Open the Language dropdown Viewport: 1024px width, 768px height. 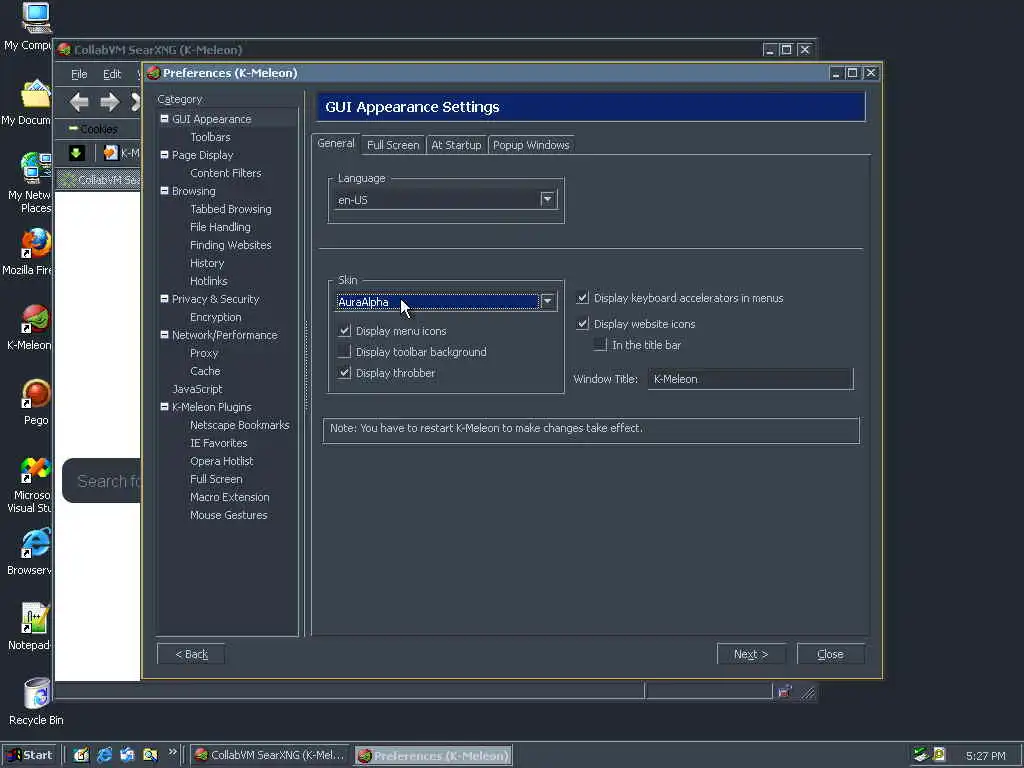(x=547, y=200)
